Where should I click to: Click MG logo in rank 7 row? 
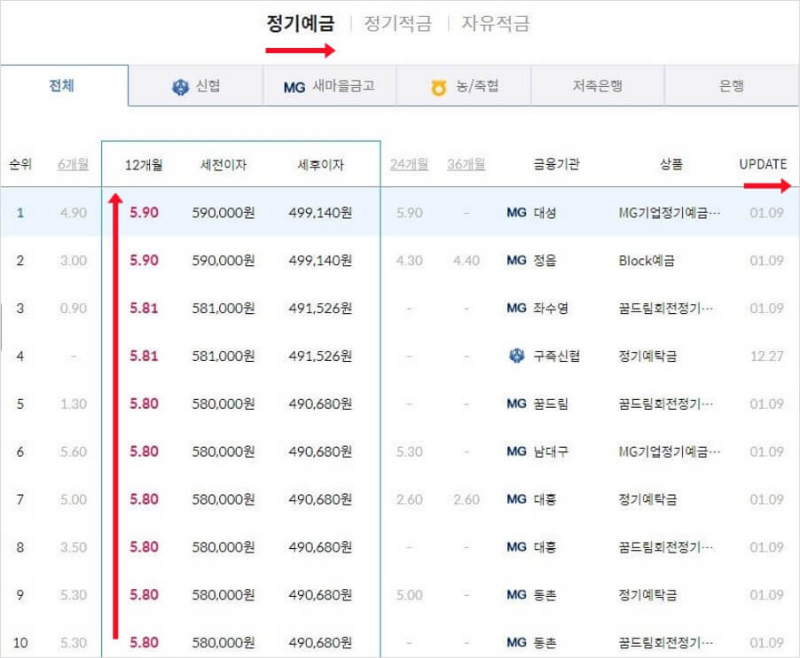click(516, 499)
